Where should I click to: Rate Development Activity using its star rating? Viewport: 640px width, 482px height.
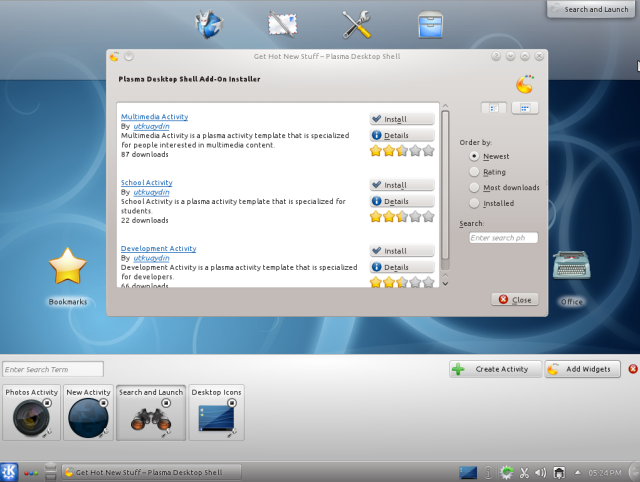tap(402, 282)
